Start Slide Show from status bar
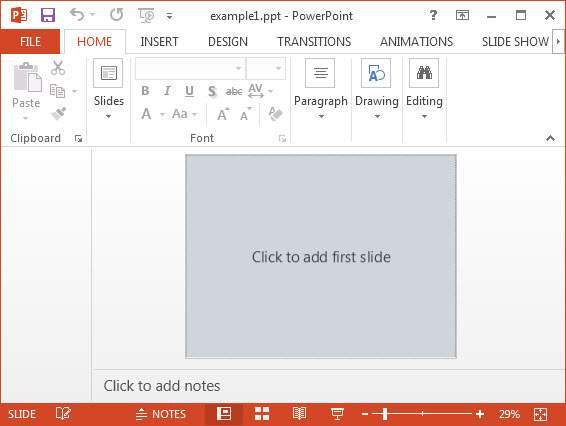566x426 pixels. coord(337,414)
